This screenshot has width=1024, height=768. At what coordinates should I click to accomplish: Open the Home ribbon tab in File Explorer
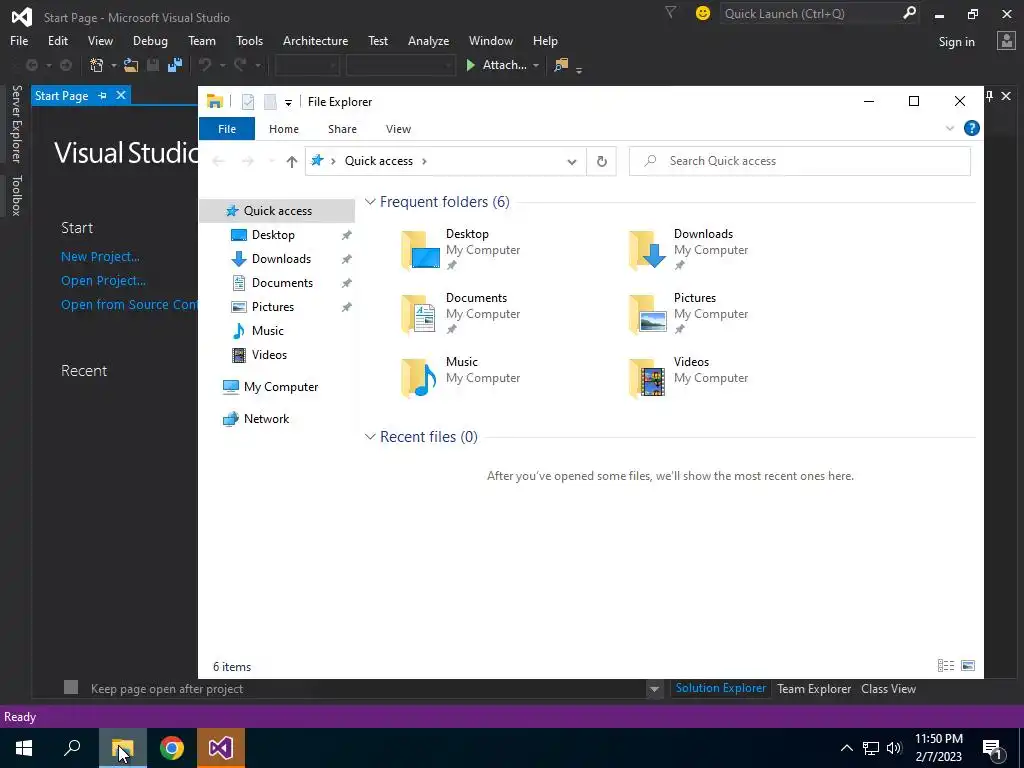coord(283,129)
